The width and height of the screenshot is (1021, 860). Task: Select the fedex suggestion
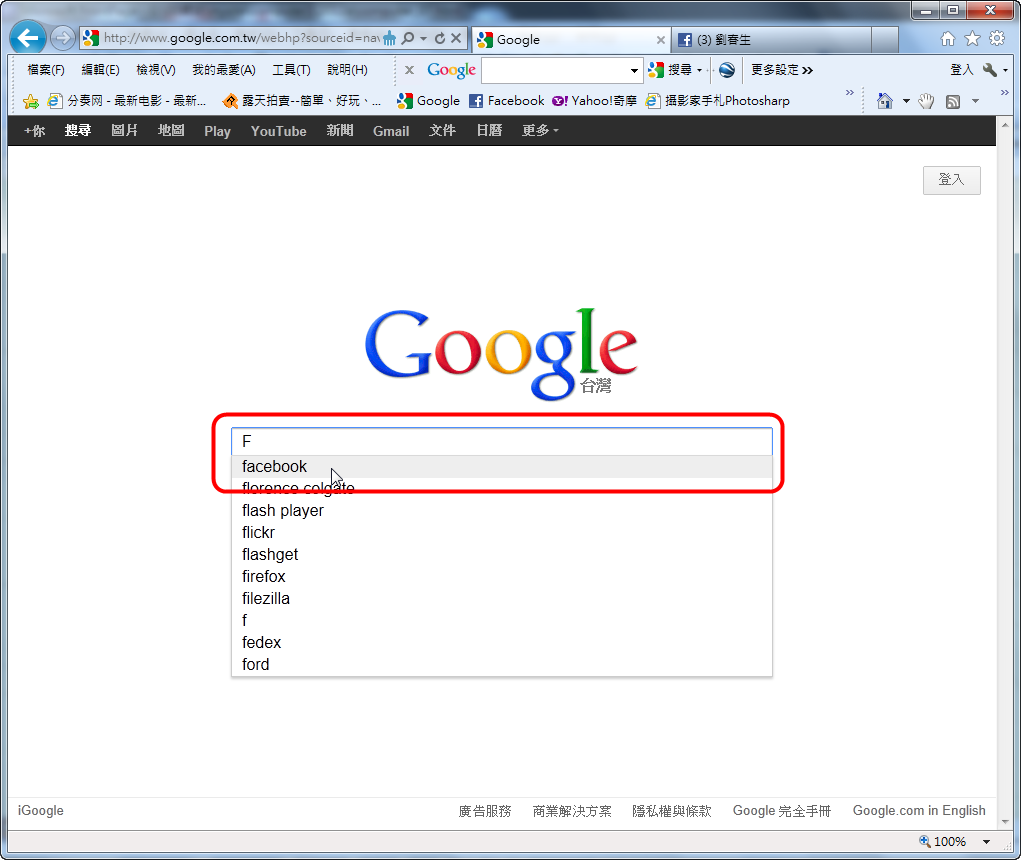(501, 643)
